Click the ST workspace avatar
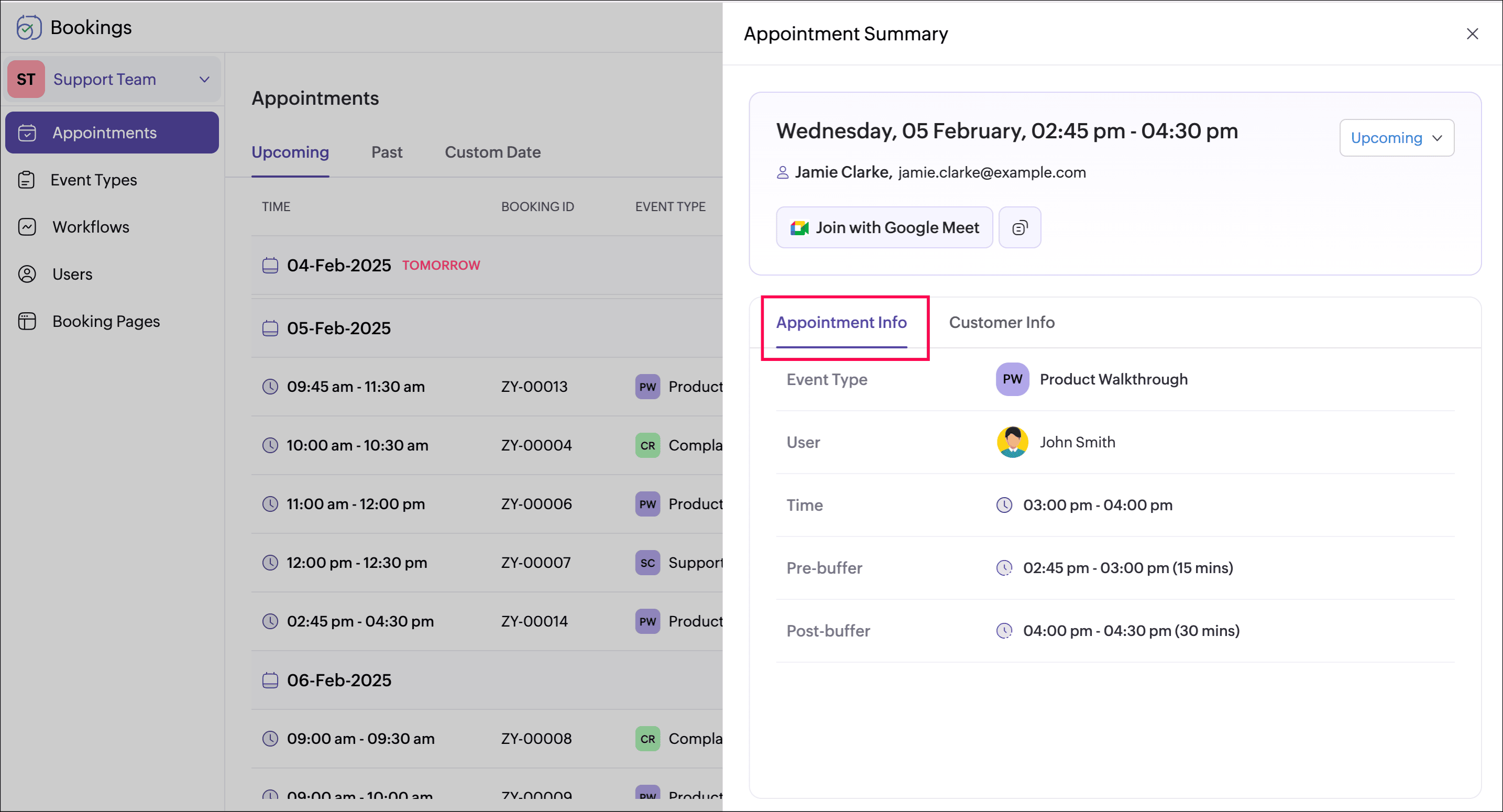The height and width of the screenshot is (812, 1503). click(26, 79)
